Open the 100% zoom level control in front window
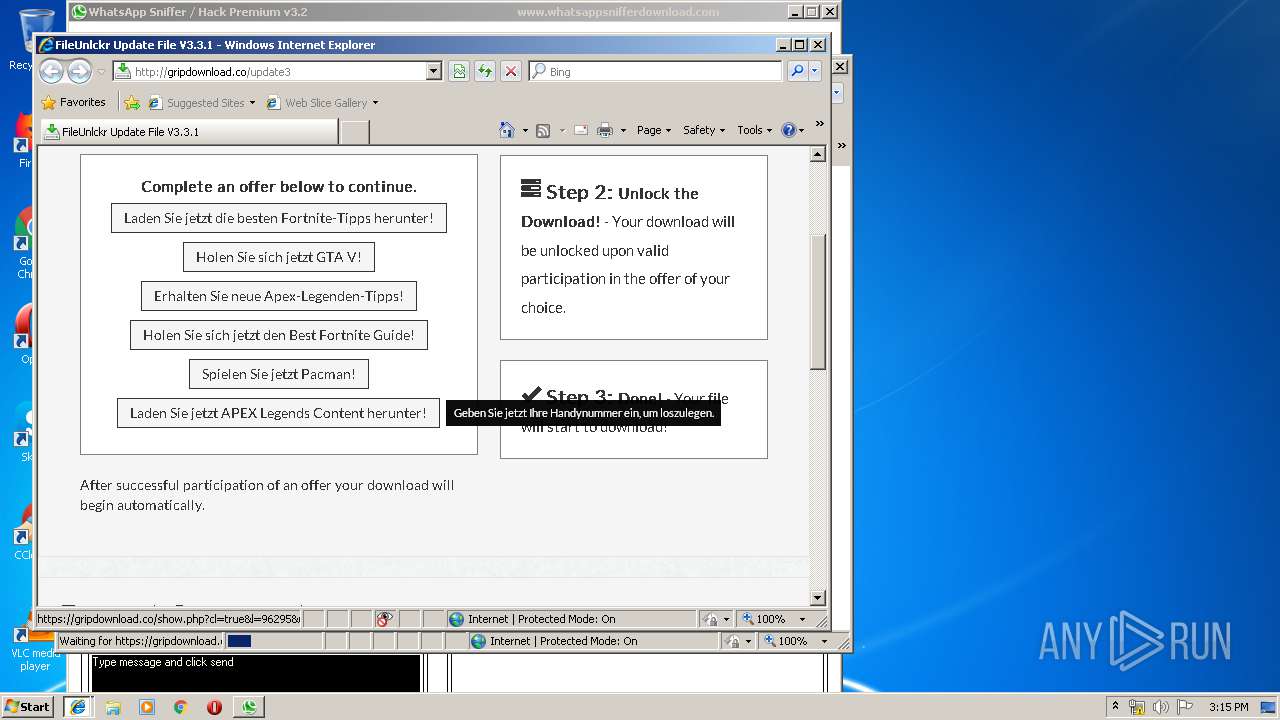The height and width of the screenshot is (720, 1280). (774, 619)
